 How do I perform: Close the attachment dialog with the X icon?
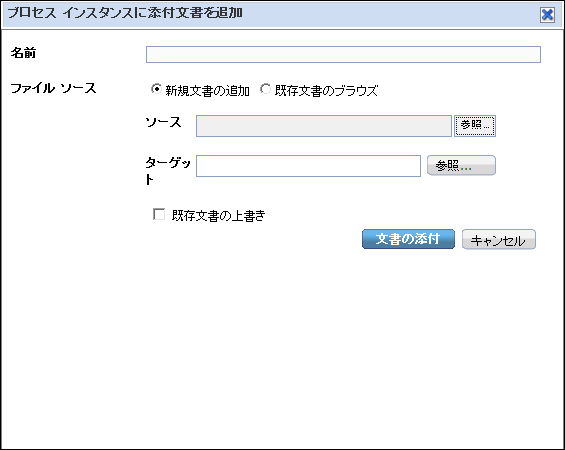(x=547, y=15)
